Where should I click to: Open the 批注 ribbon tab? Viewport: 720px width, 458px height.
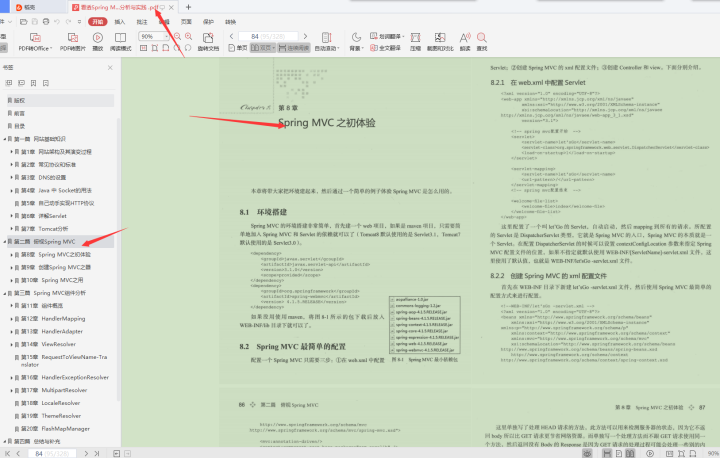coord(142,22)
